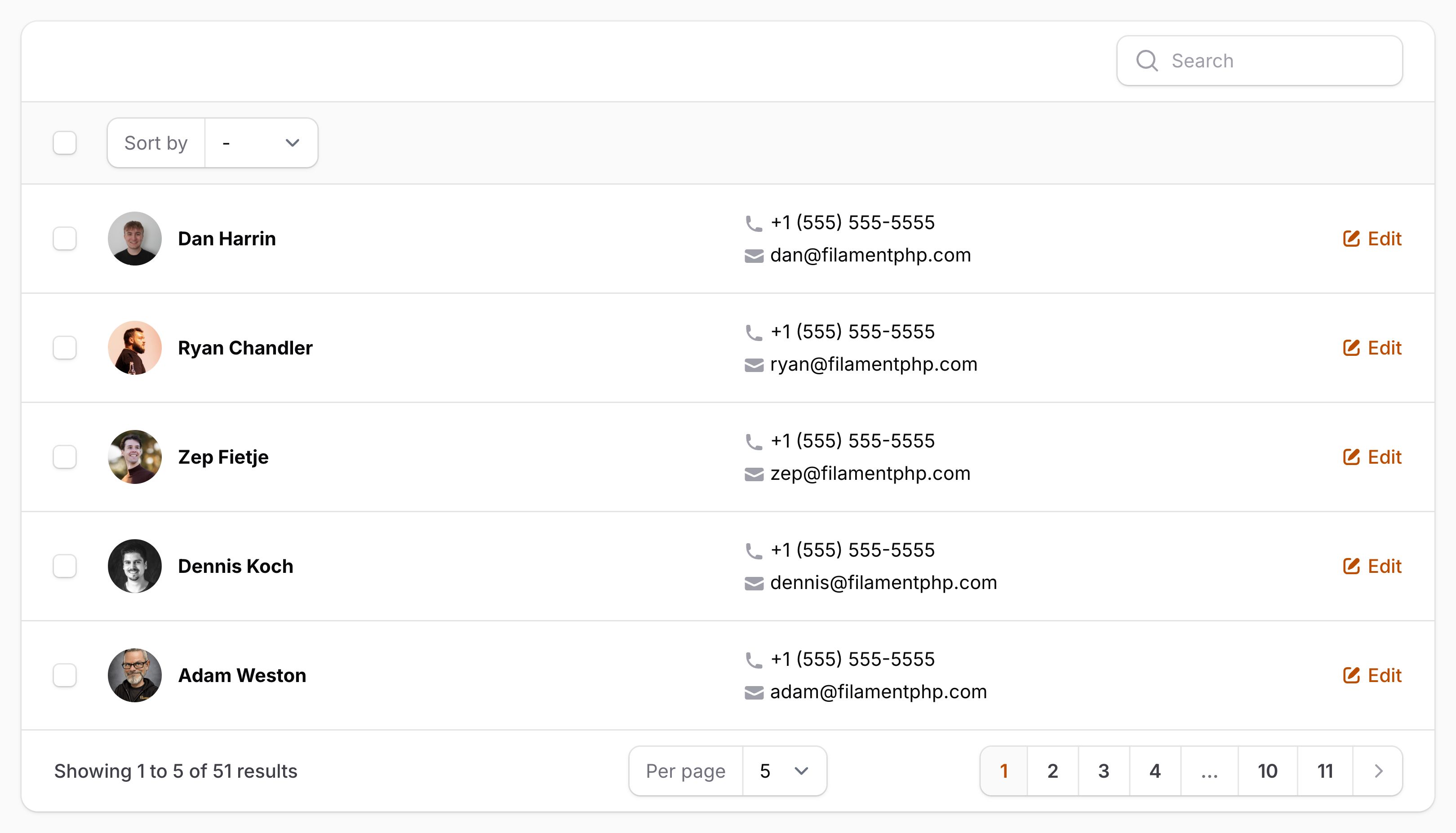
Task: Click dennis@filamentphp.com email text
Action: (883, 582)
